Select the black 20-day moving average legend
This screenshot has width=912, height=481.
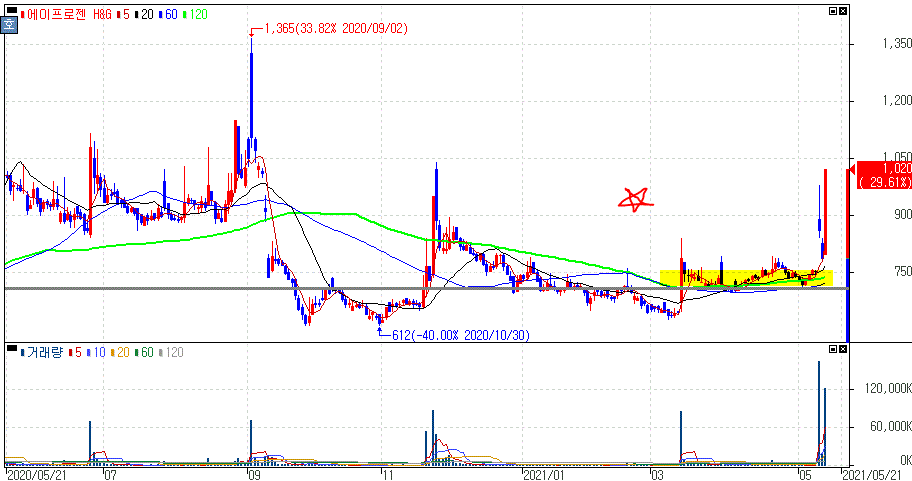click(x=144, y=15)
